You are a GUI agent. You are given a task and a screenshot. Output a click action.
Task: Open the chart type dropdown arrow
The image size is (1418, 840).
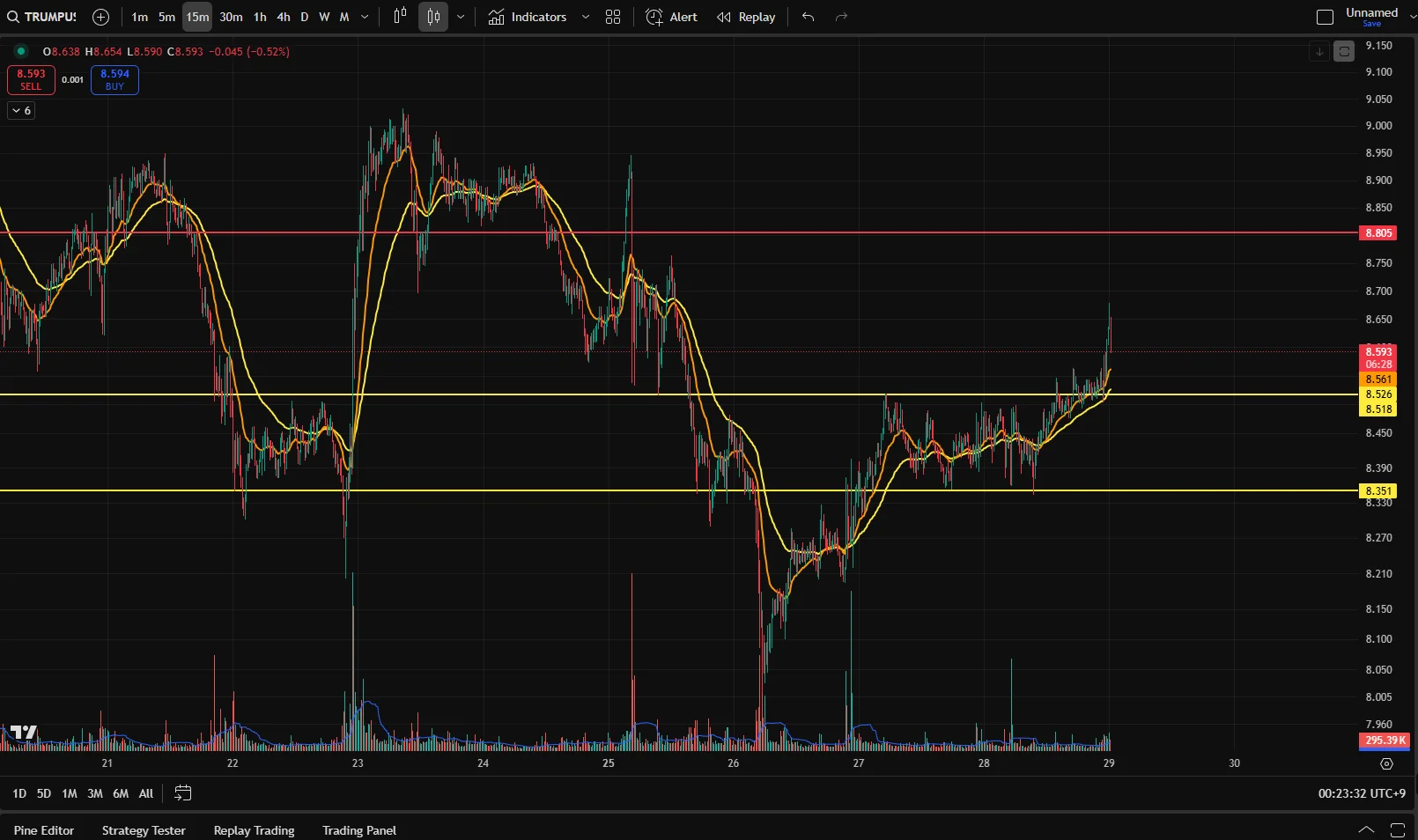(x=461, y=17)
